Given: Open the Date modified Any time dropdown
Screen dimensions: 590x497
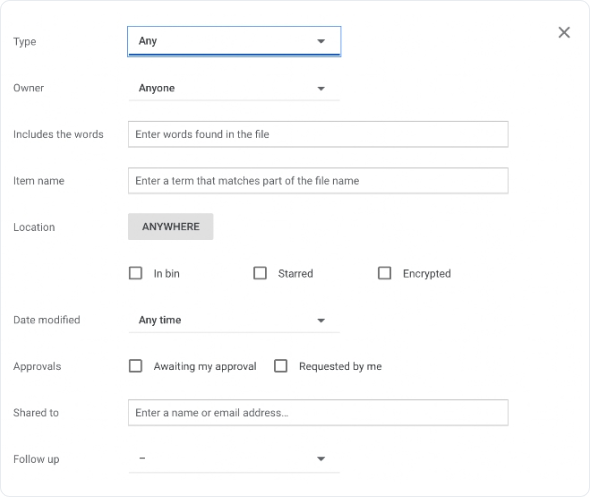Looking at the screenshot, I should point(234,320).
